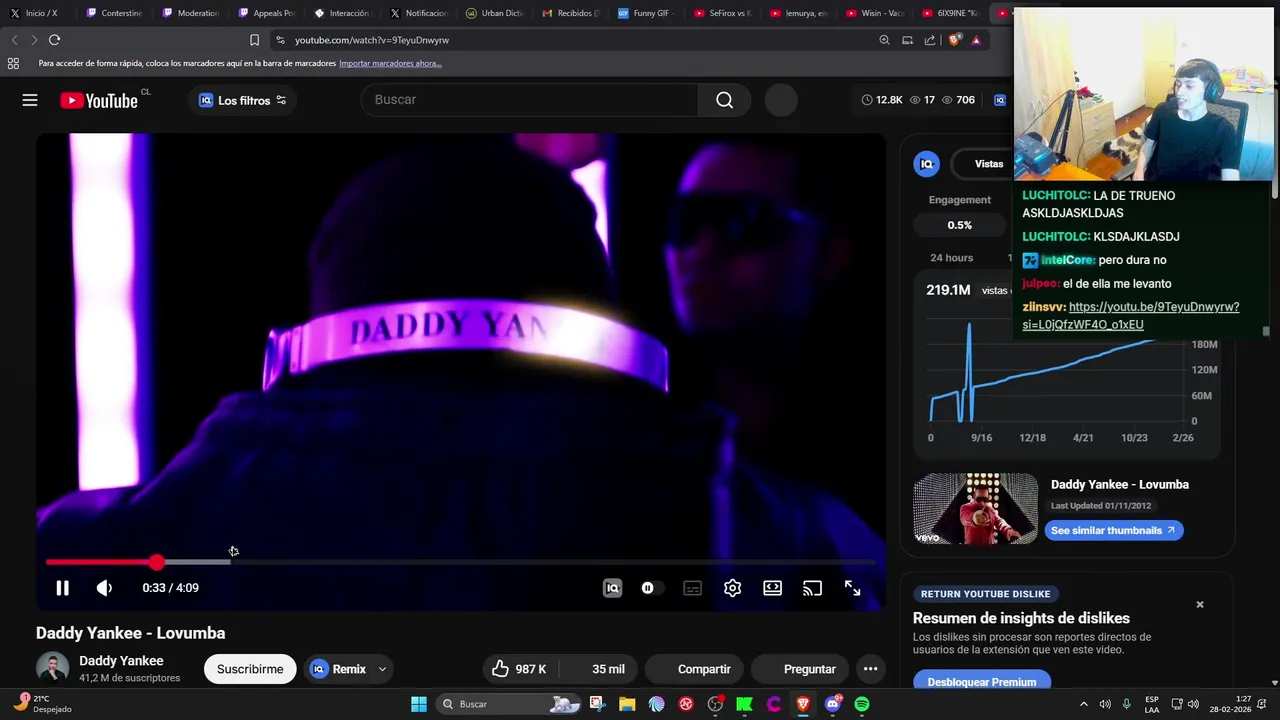Pause the video with the pause button
1280x720 pixels.
pyautogui.click(x=62, y=588)
